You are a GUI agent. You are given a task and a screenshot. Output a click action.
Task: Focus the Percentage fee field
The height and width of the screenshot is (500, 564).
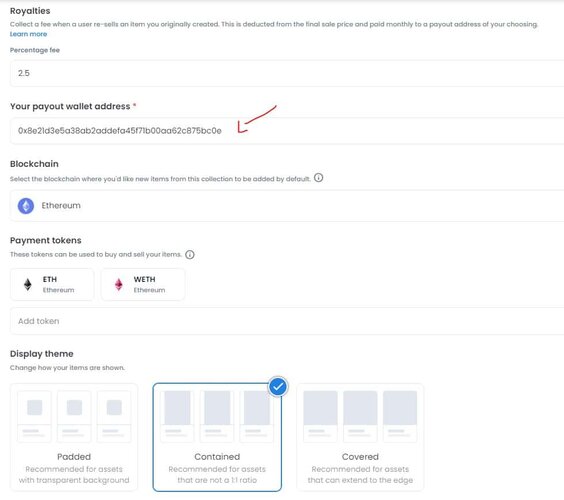(x=287, y=73)
